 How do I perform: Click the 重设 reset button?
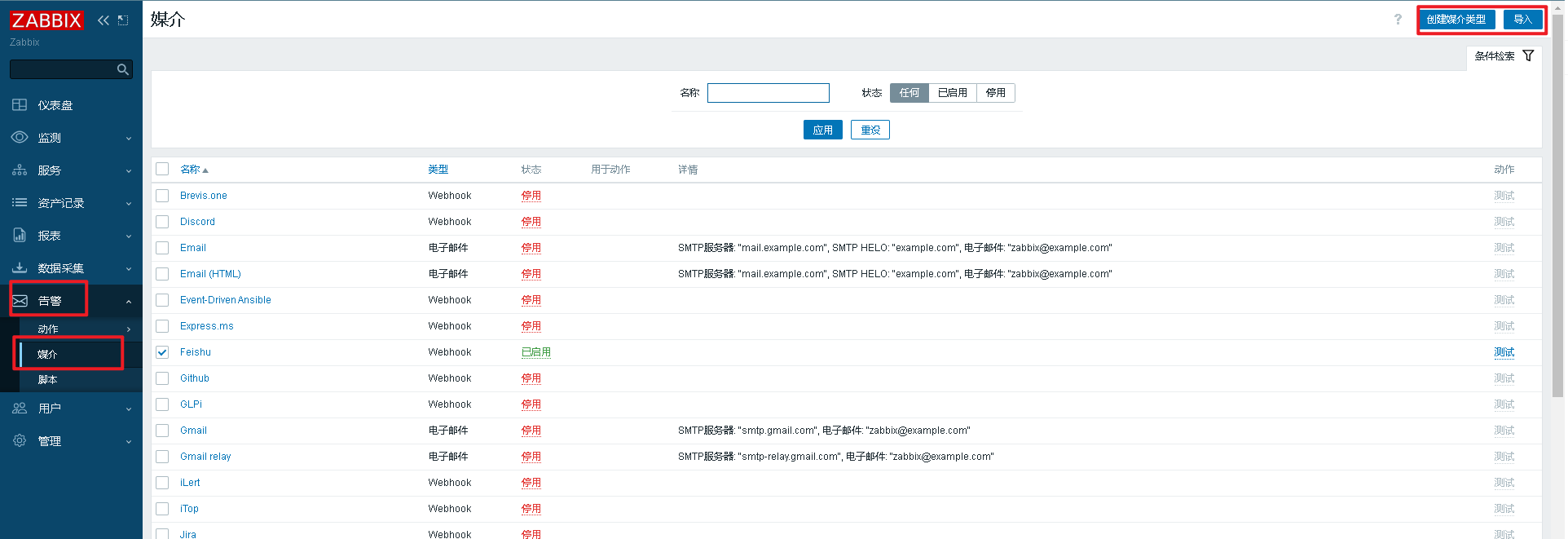[870, 130]
